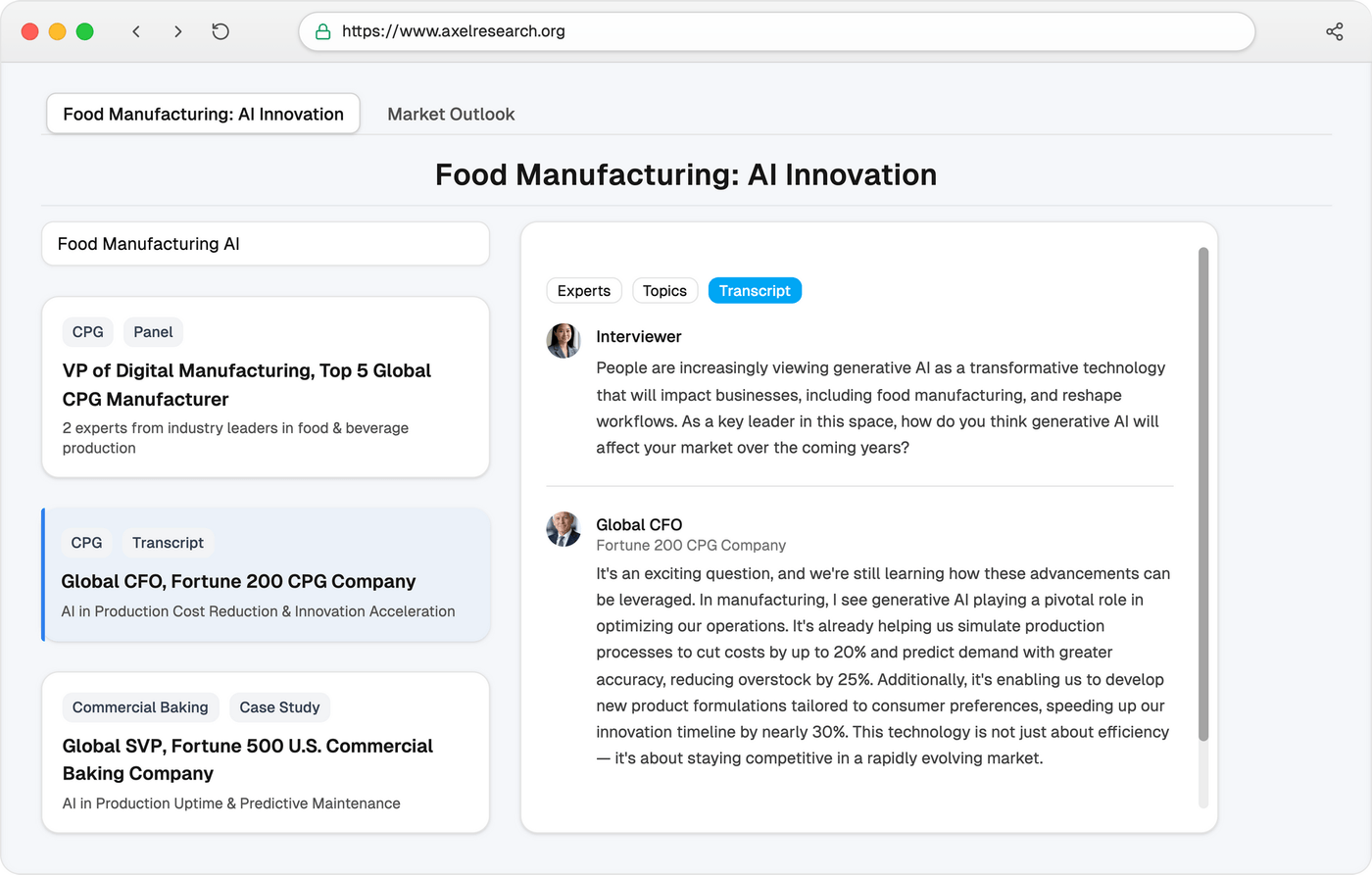Viewport: 1372px width, 875px height.
Task: Click the browser back arrow
Action: [136, 31]
